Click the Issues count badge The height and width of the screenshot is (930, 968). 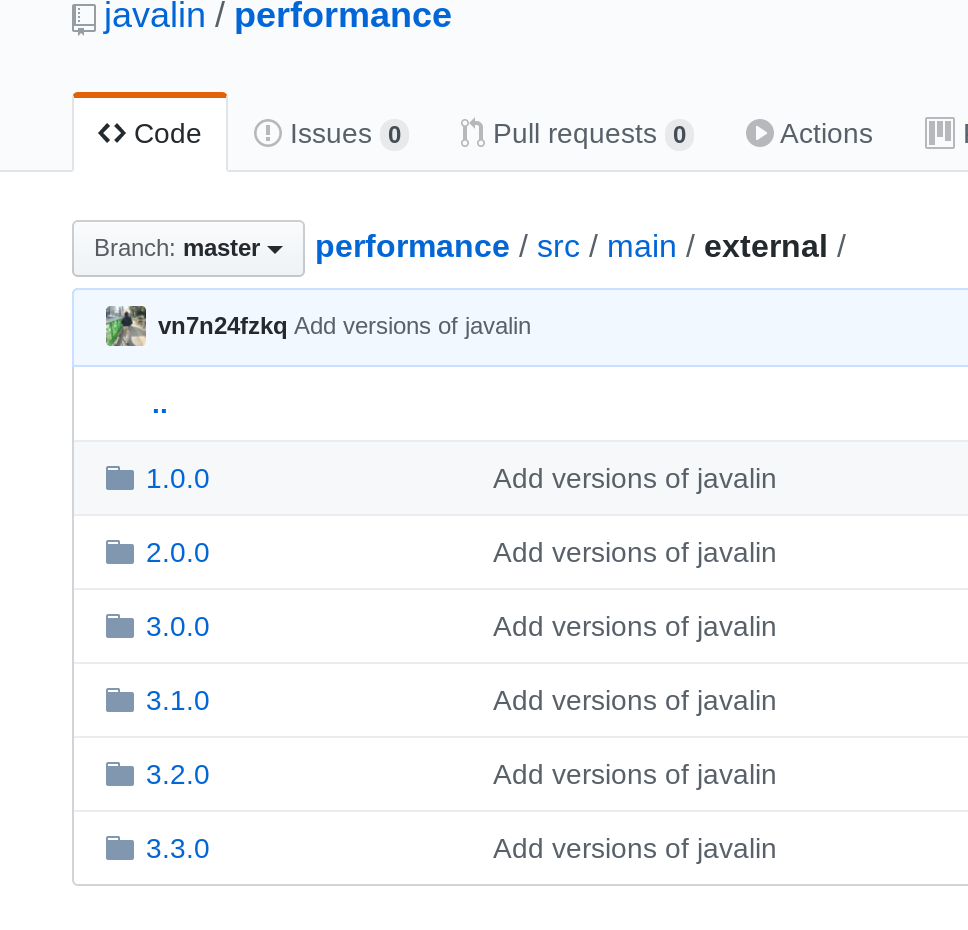click(x=394, y=135)
